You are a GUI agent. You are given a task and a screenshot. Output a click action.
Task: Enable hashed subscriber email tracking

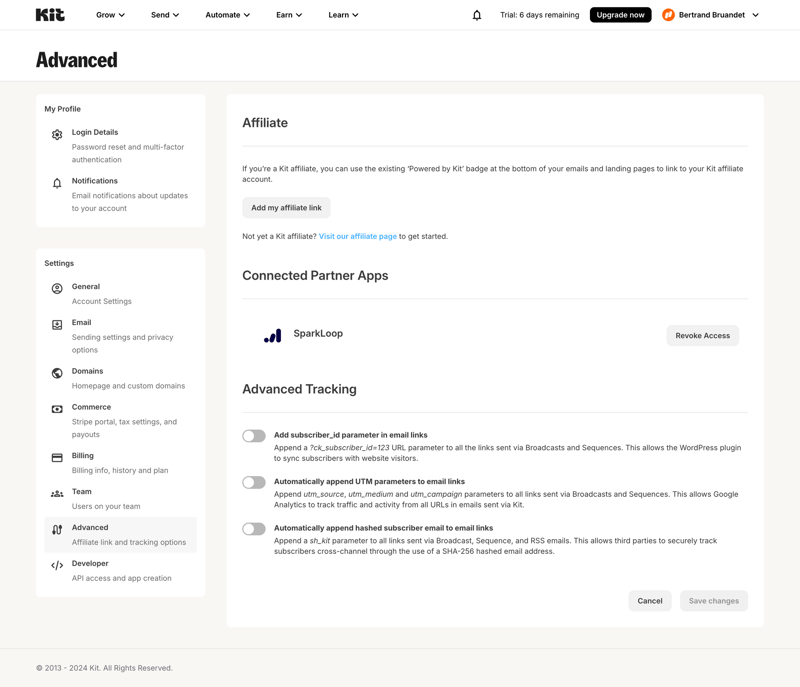pyautogui.click(x=253, y=529)
